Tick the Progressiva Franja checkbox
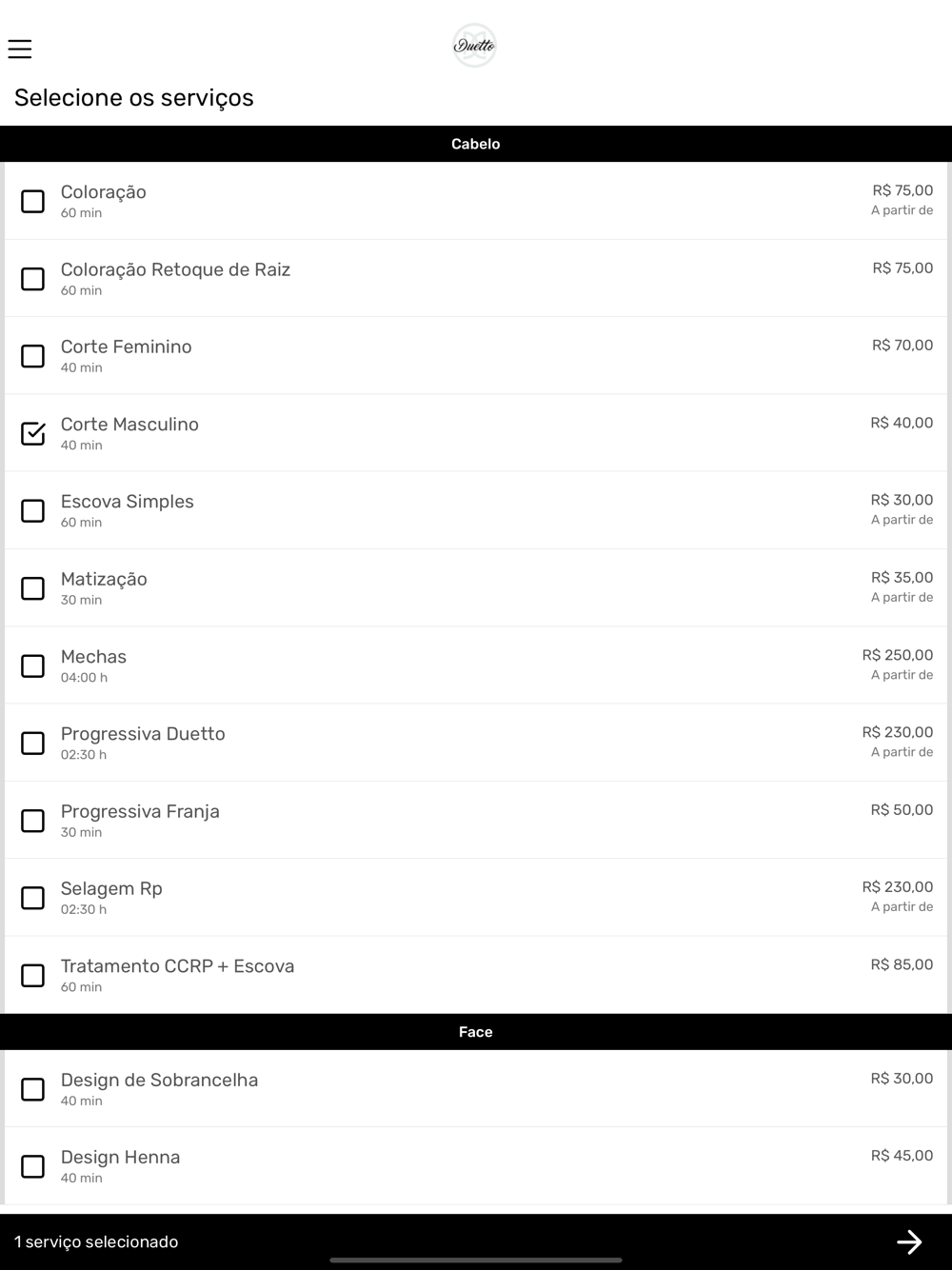Screen dimensions: 952x1270 coord(33,821)
